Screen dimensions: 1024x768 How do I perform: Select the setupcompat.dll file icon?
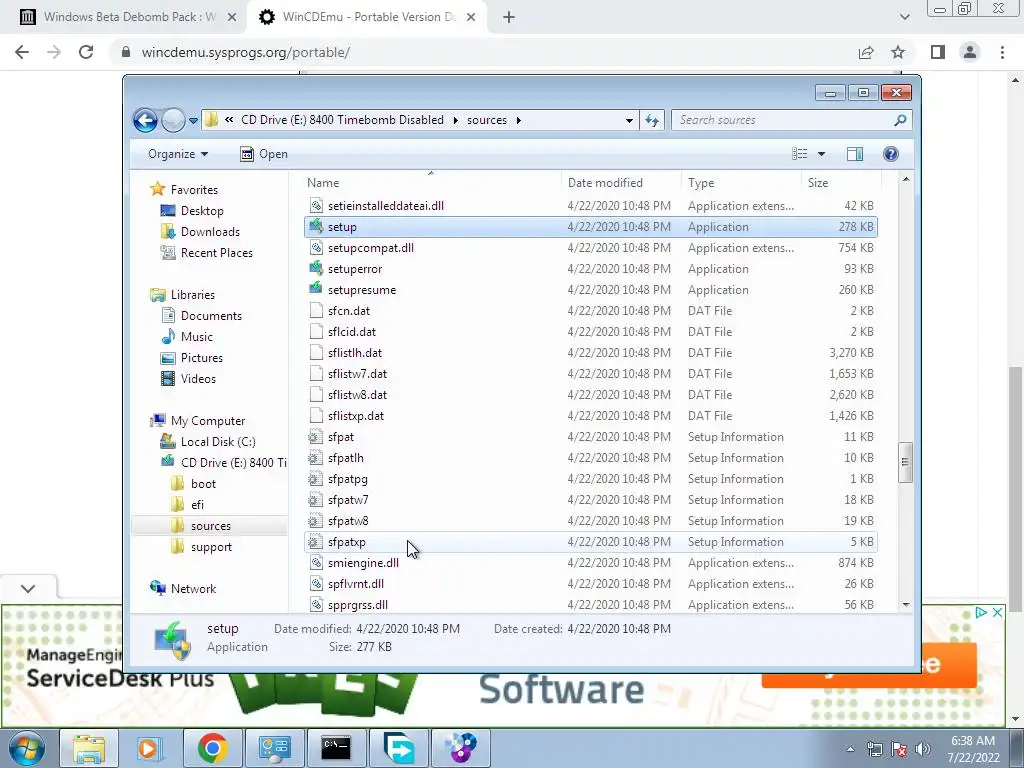pyautogui.click(x=316, y=248)
